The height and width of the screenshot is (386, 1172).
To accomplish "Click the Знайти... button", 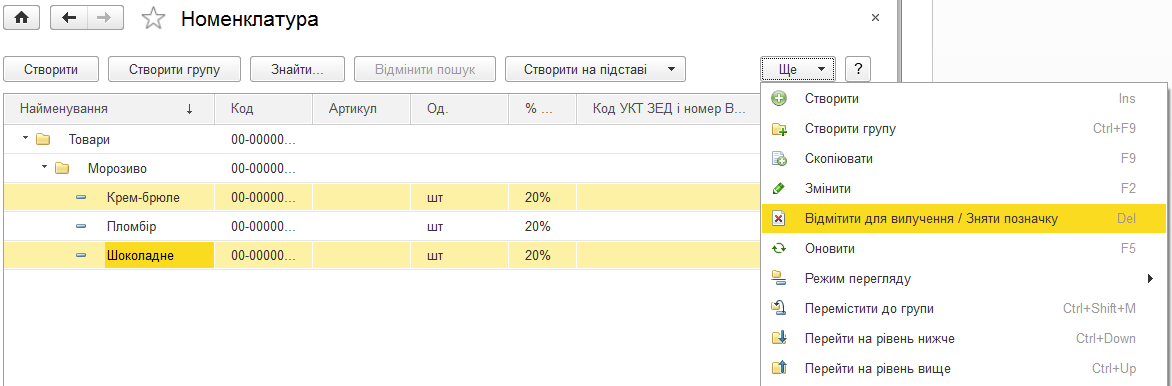I will pos(297,70).
